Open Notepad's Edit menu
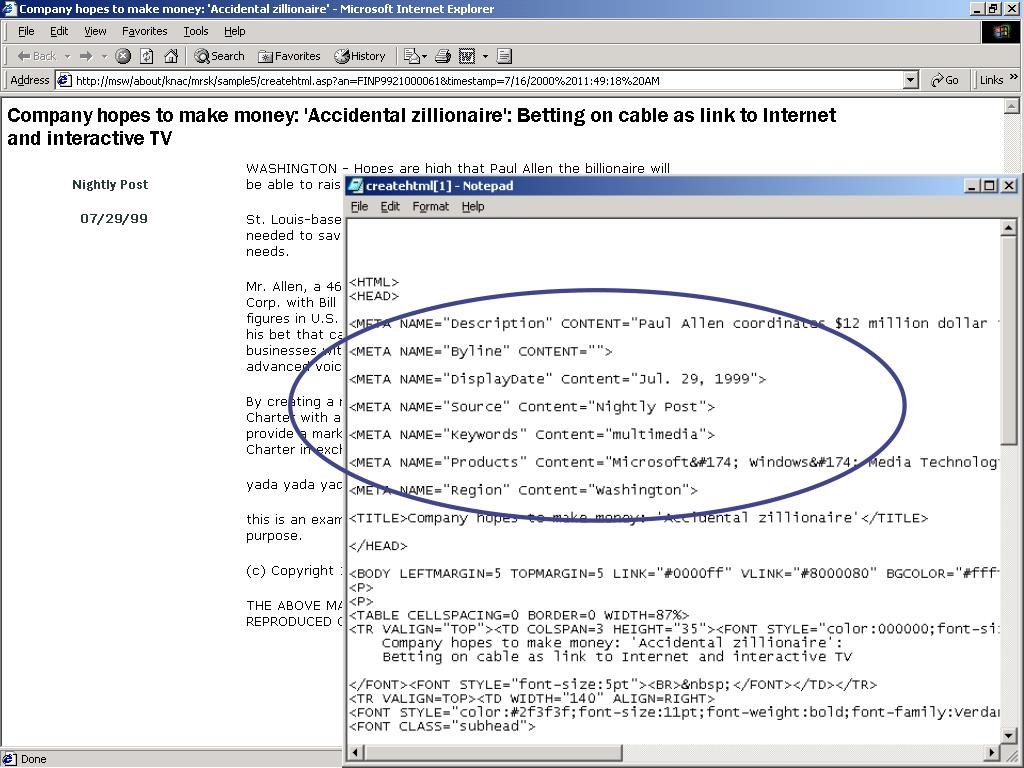Viewport: 1024px width, 768px height. [390, 206]
